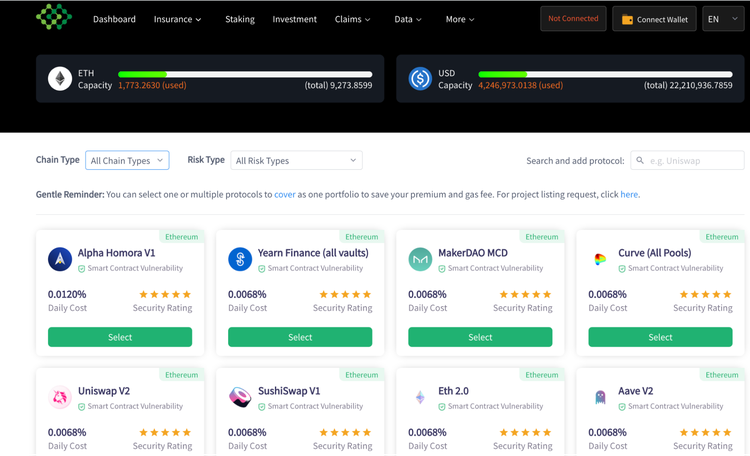The width and height of the screenshot is (750, 456).
Task: Click the Eth 2.0 logo icon
Action: (420, 397)
